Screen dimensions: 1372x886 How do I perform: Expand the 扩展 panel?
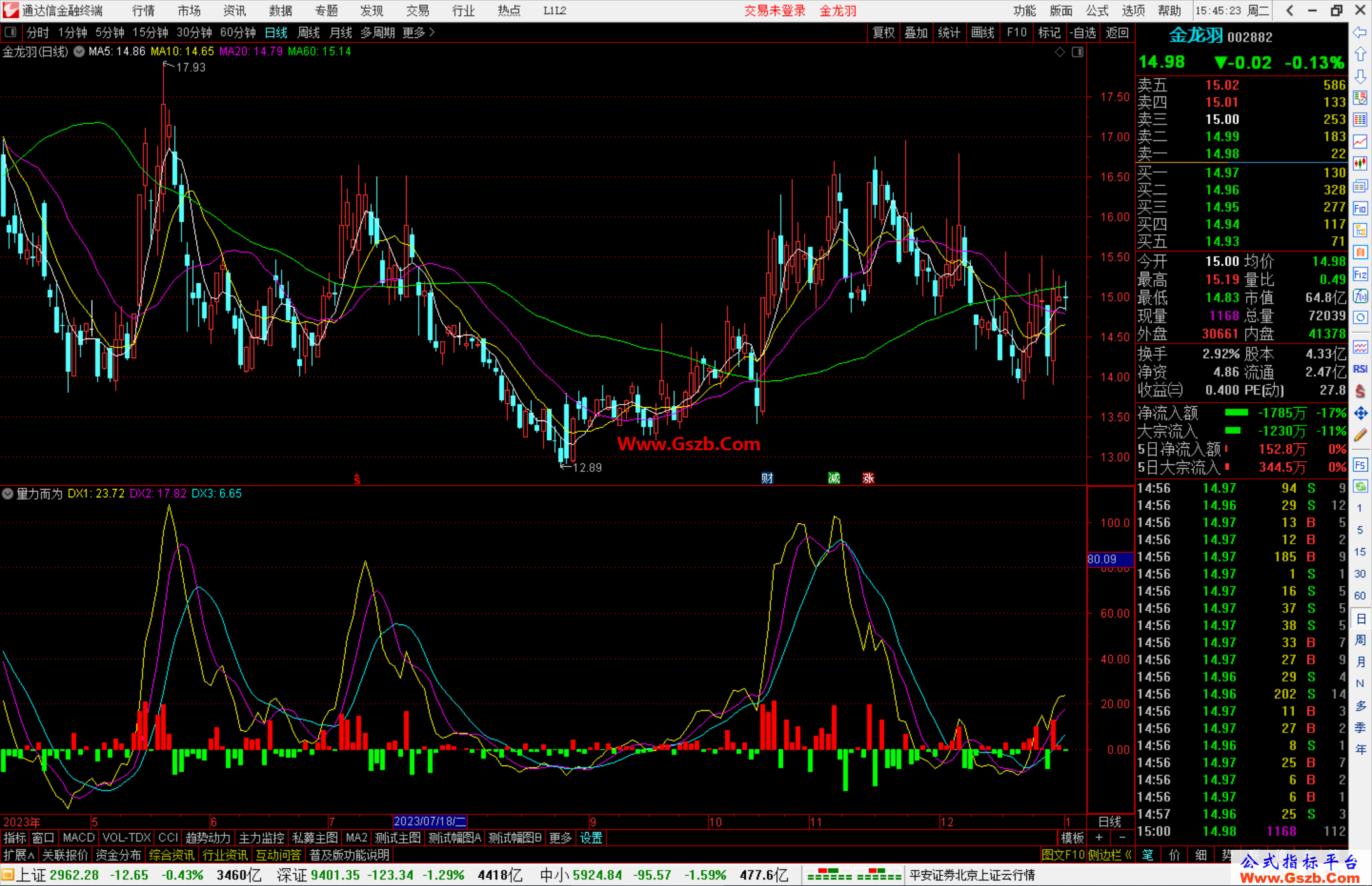[19, 855]
